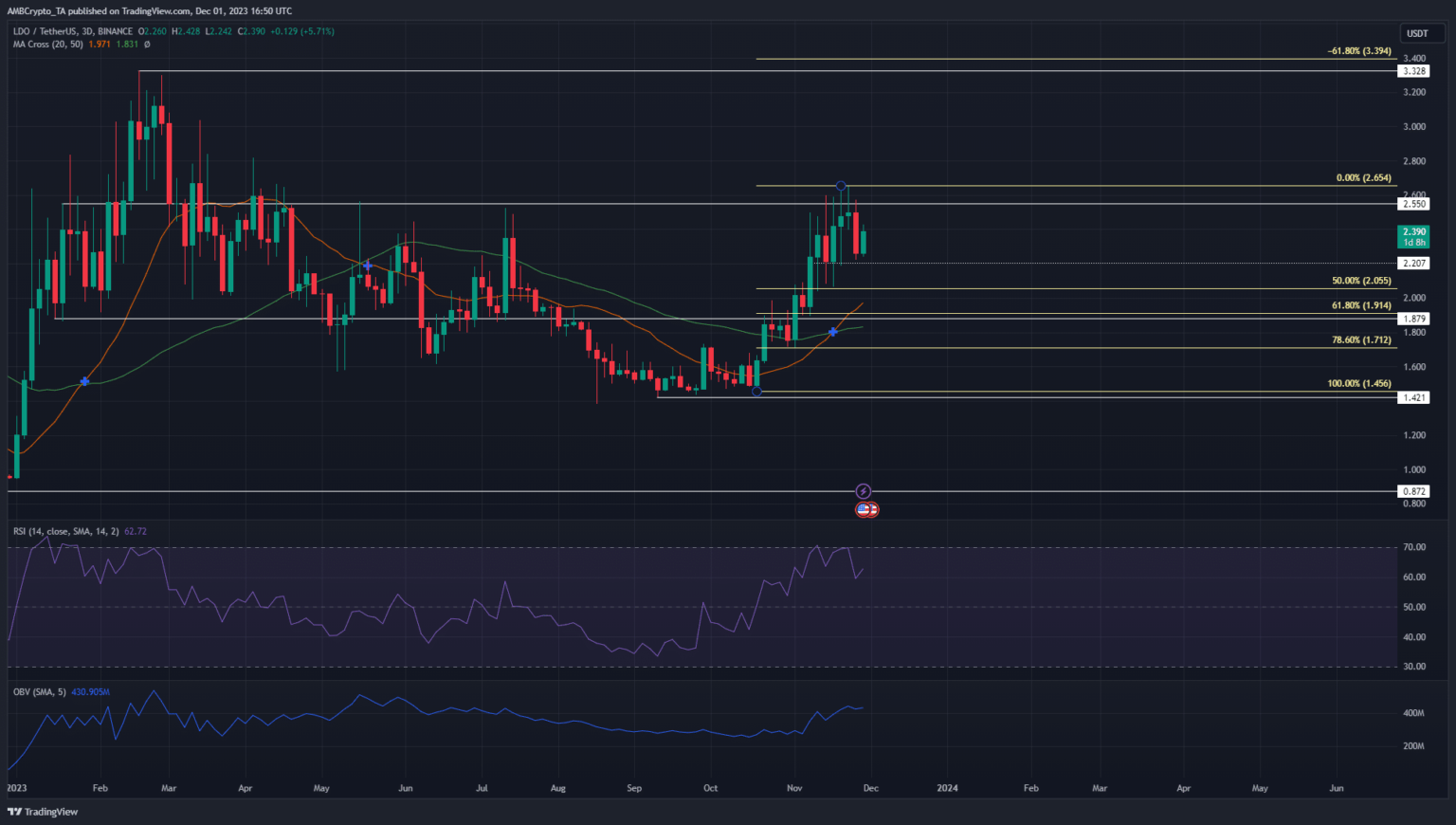Click the purple lightning bolt event marker
This screenshot has height=825, width=1456.
click(x=864, y=491)
